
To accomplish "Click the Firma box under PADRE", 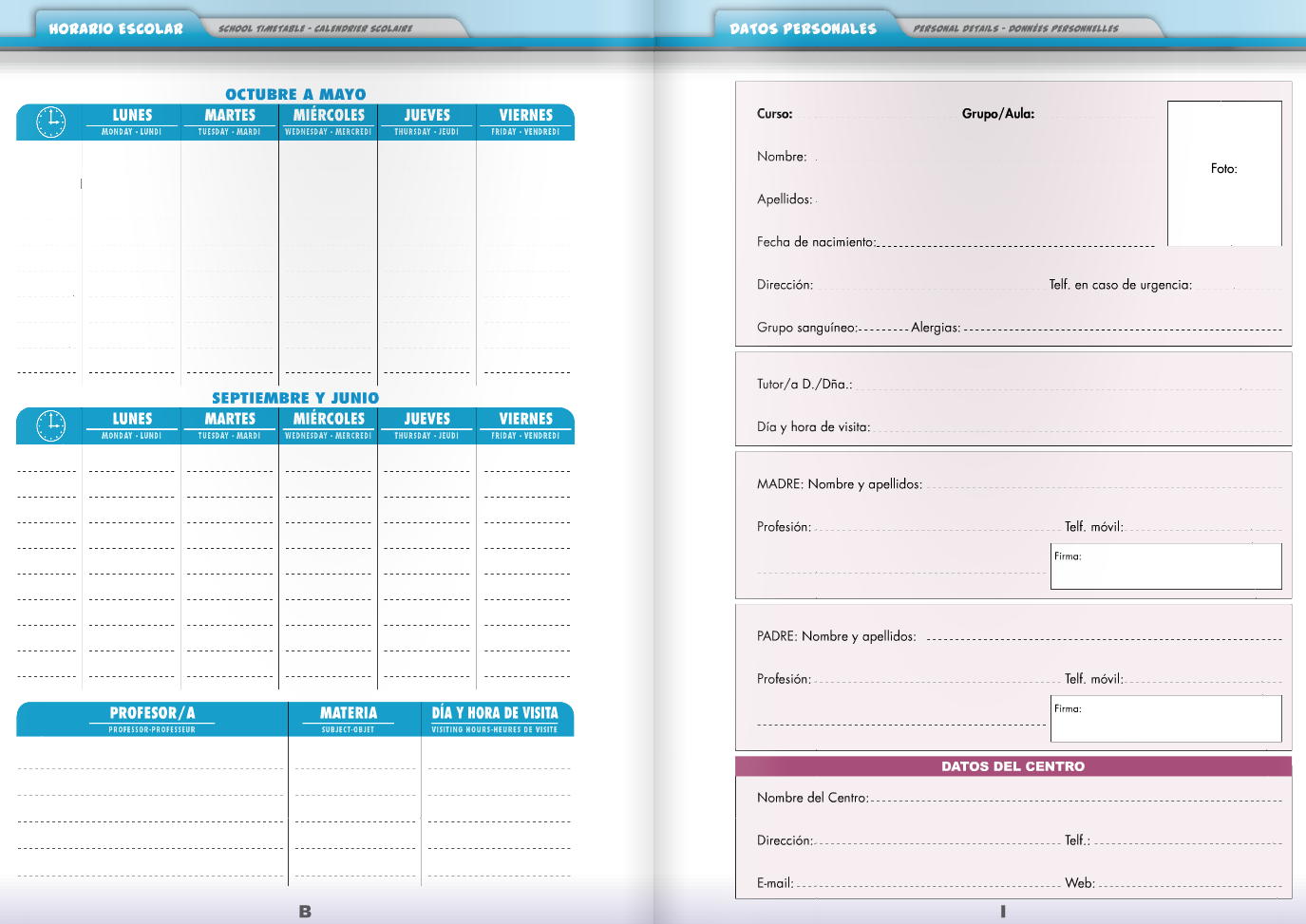I will [1166, 718].
